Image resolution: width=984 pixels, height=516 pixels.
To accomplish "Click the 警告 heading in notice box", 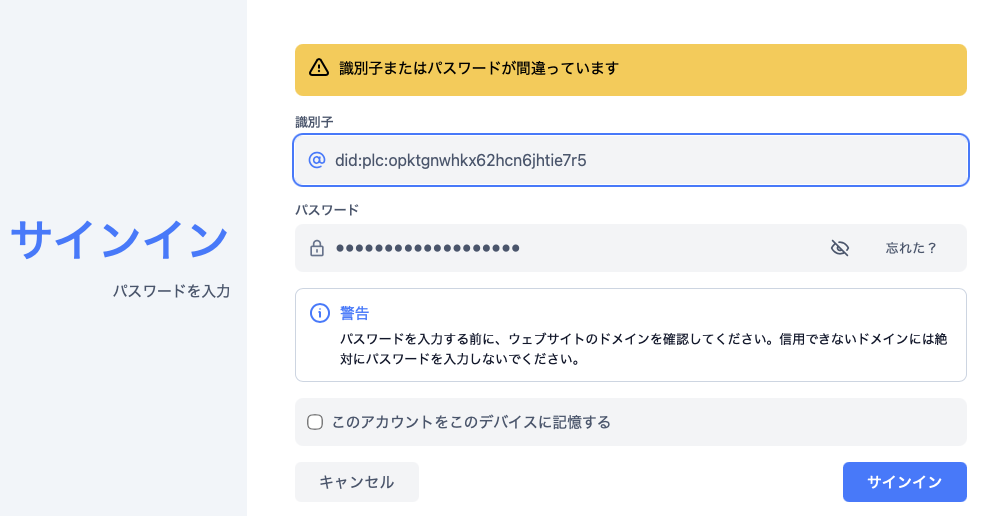I will click(x=355, y=313).
